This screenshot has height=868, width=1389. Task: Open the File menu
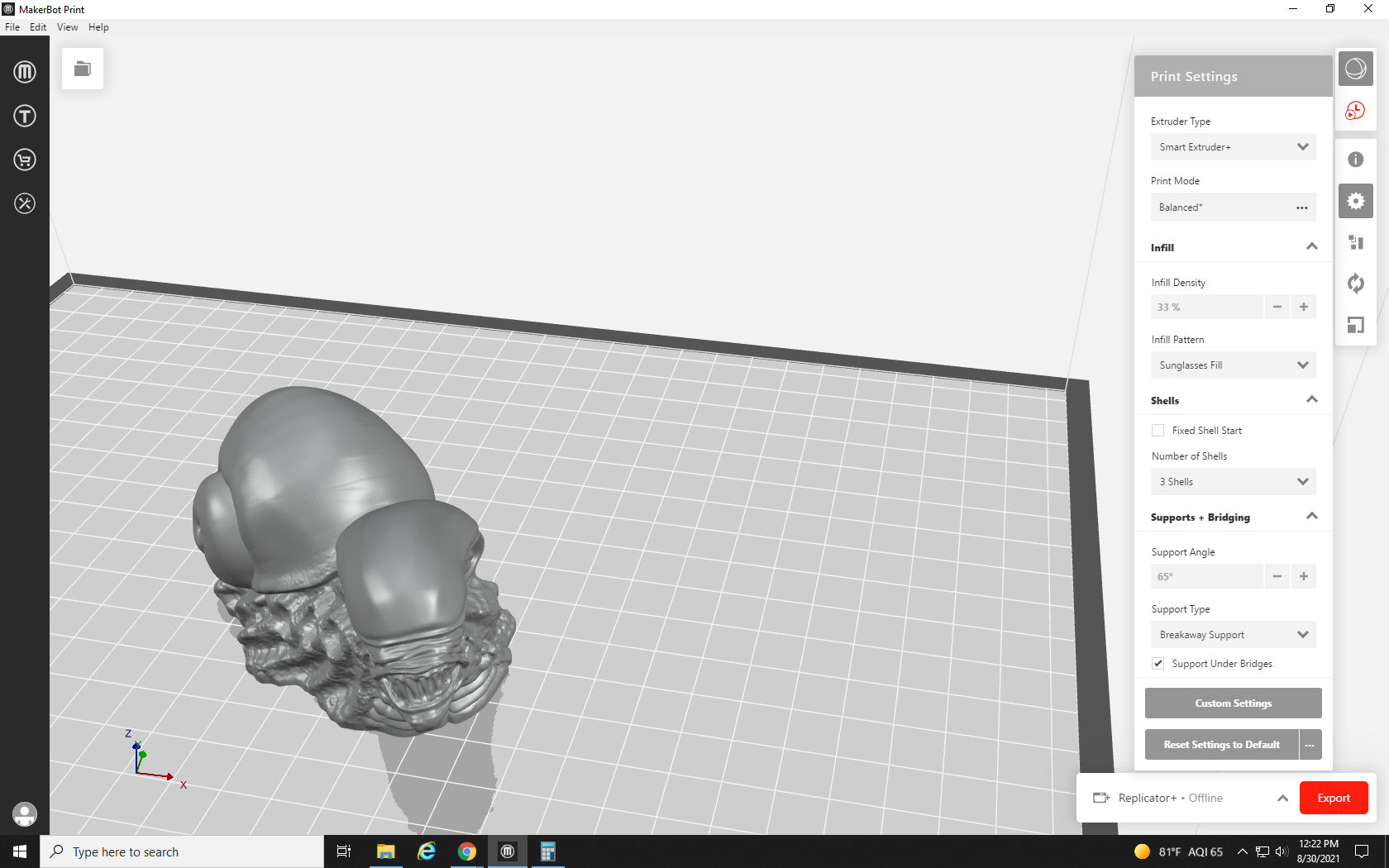[x=12, y=27]
